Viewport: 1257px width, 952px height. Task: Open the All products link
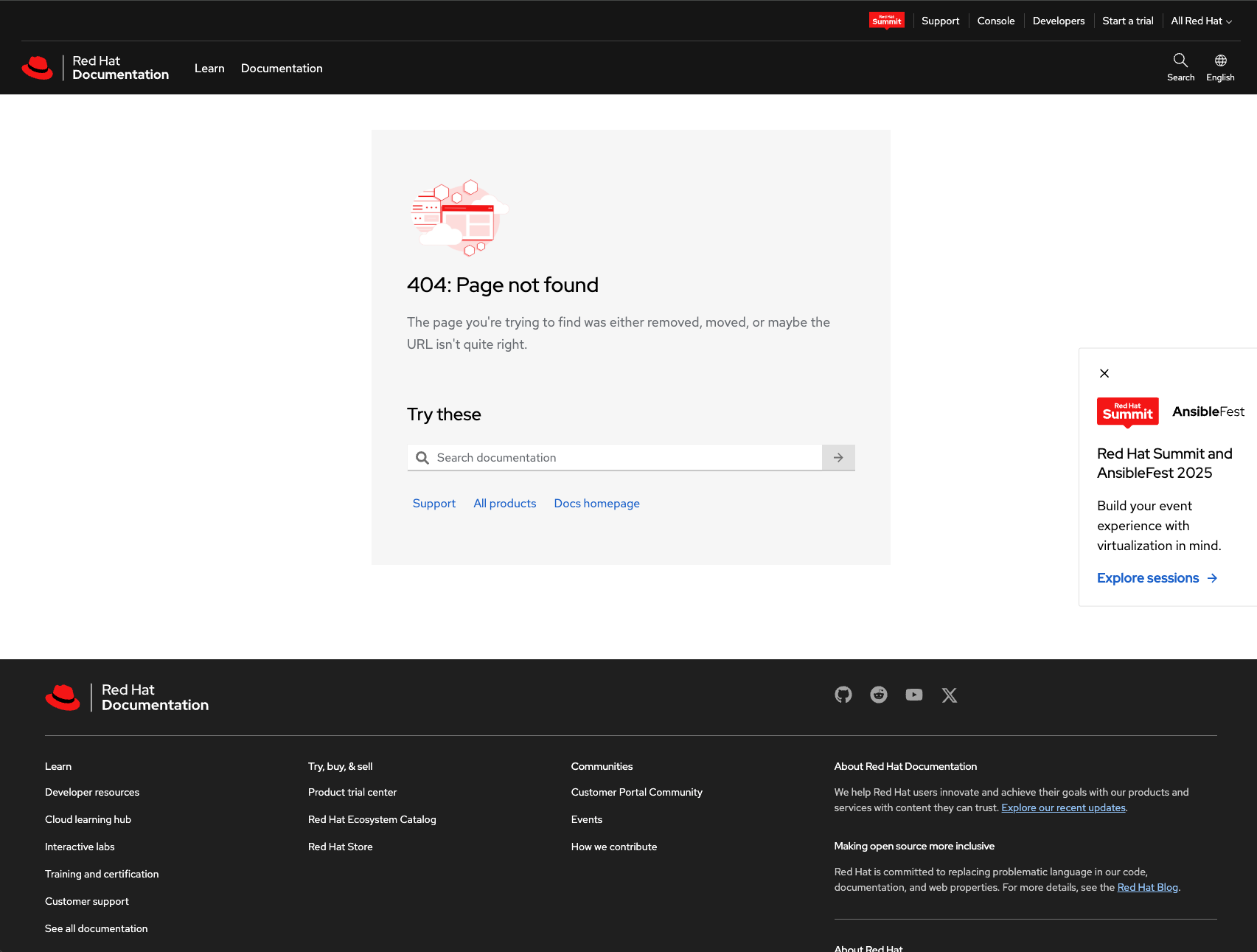pyautogui.click(x=505, y=503)
